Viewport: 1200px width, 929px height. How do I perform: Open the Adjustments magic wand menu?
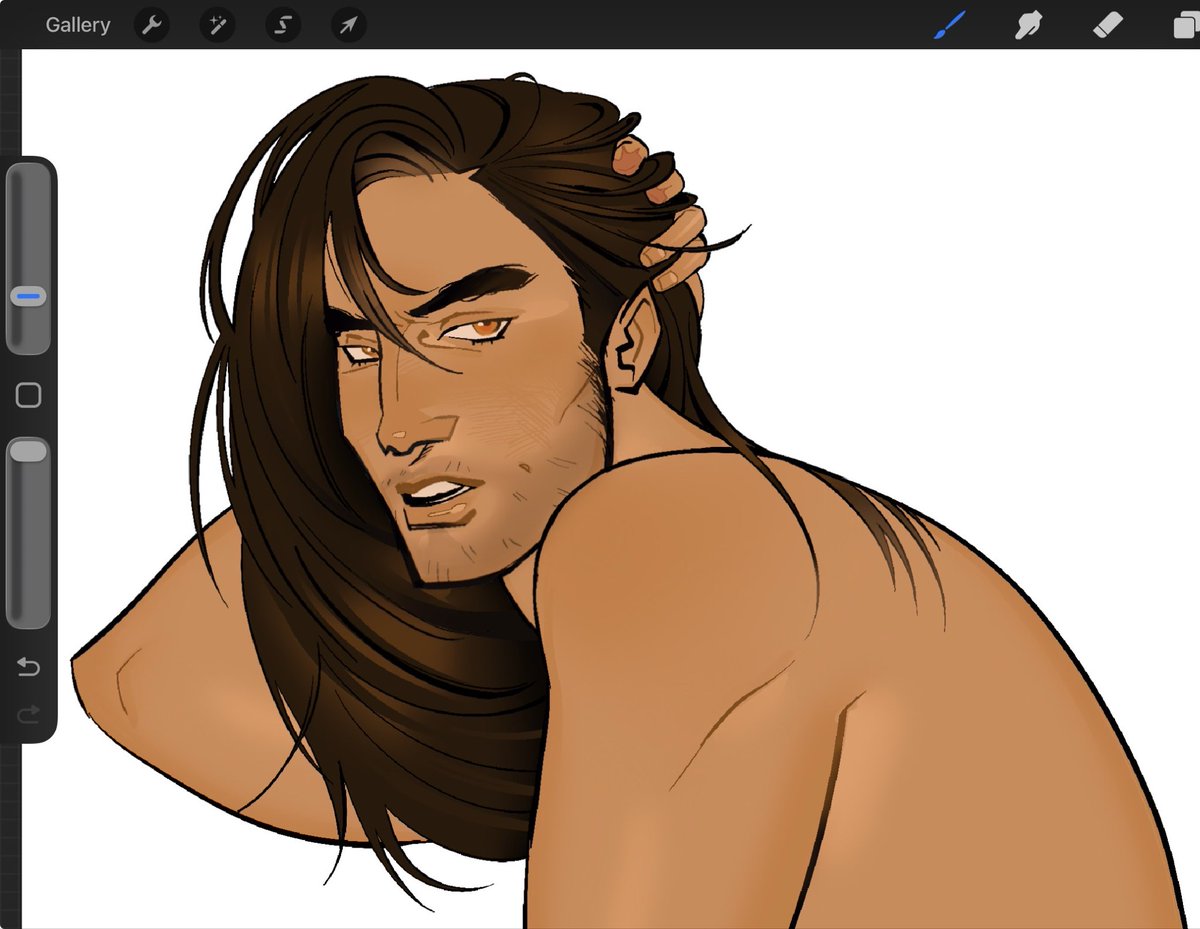217,25
